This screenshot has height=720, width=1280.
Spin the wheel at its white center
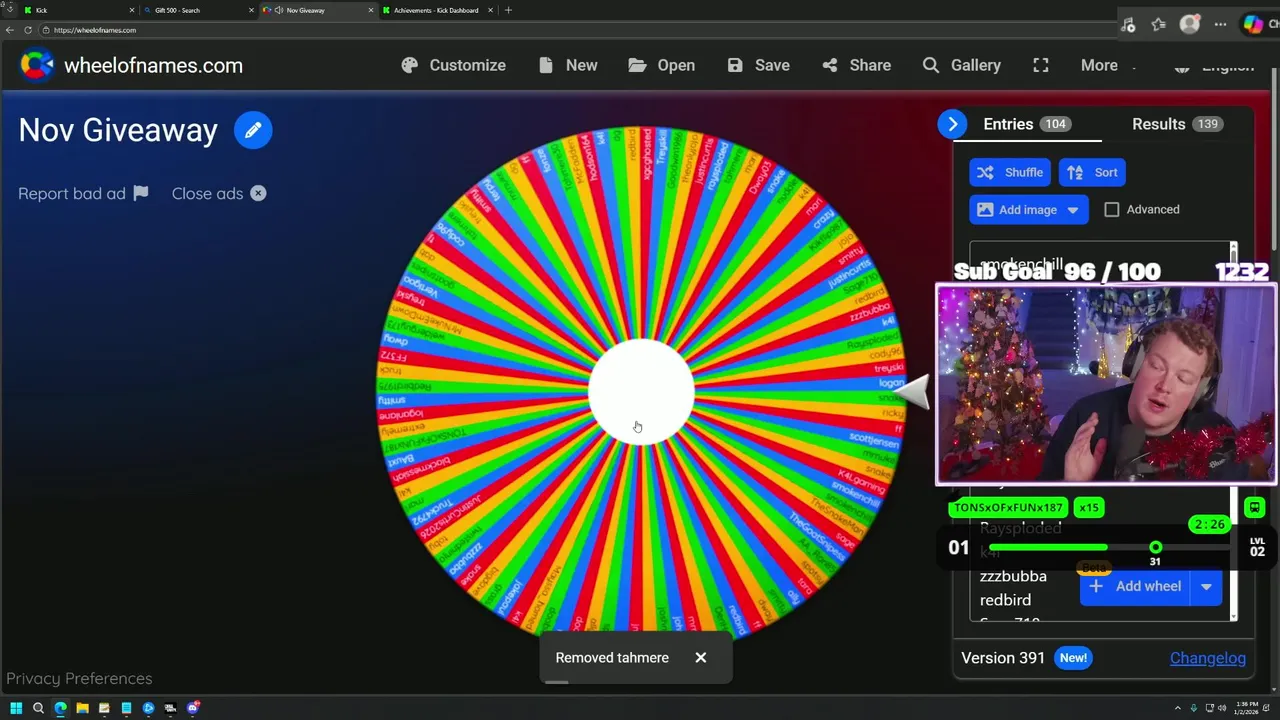tap(641, 391)
